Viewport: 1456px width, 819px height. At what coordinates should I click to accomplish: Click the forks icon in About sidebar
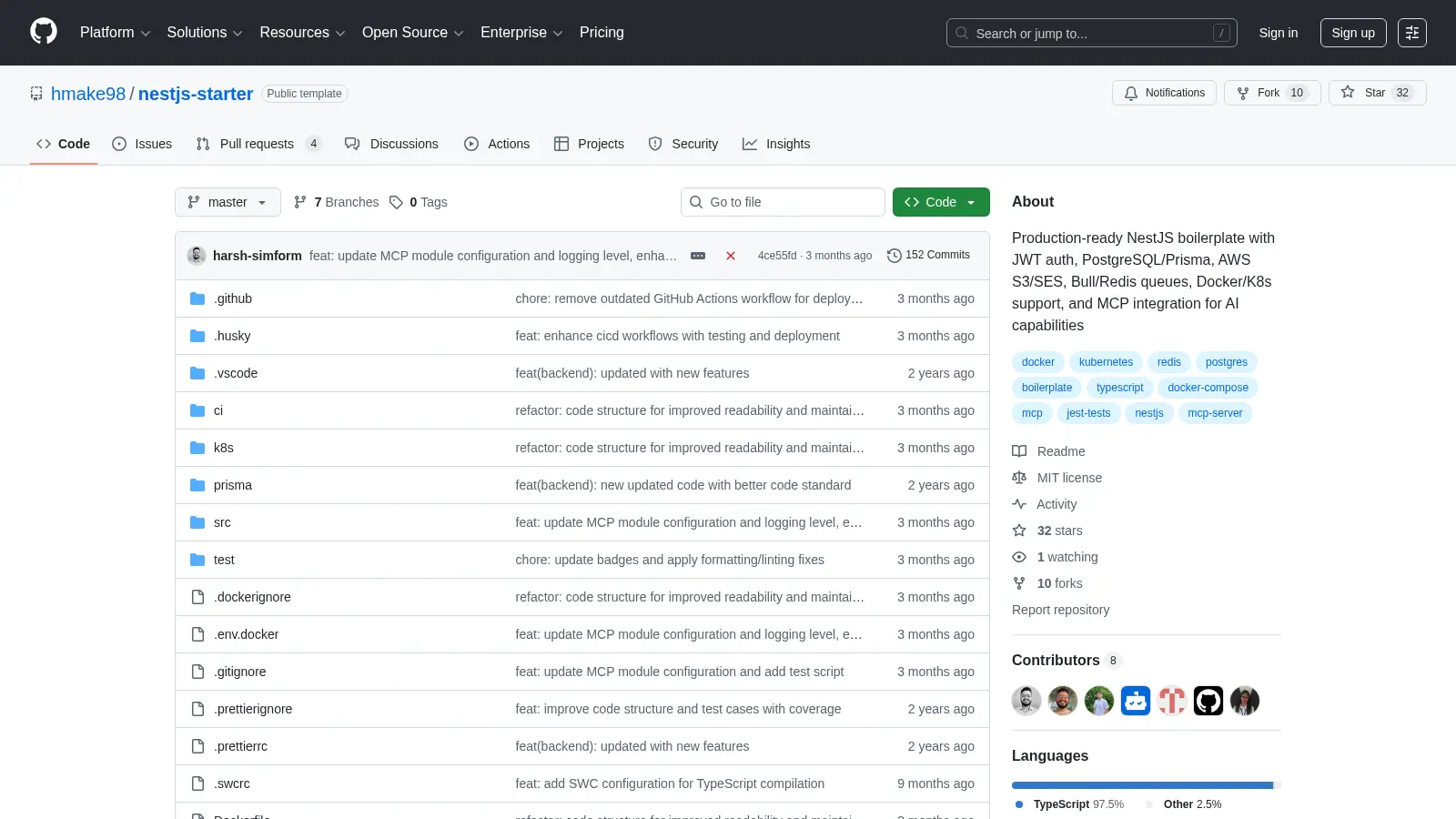[1019, 583]
